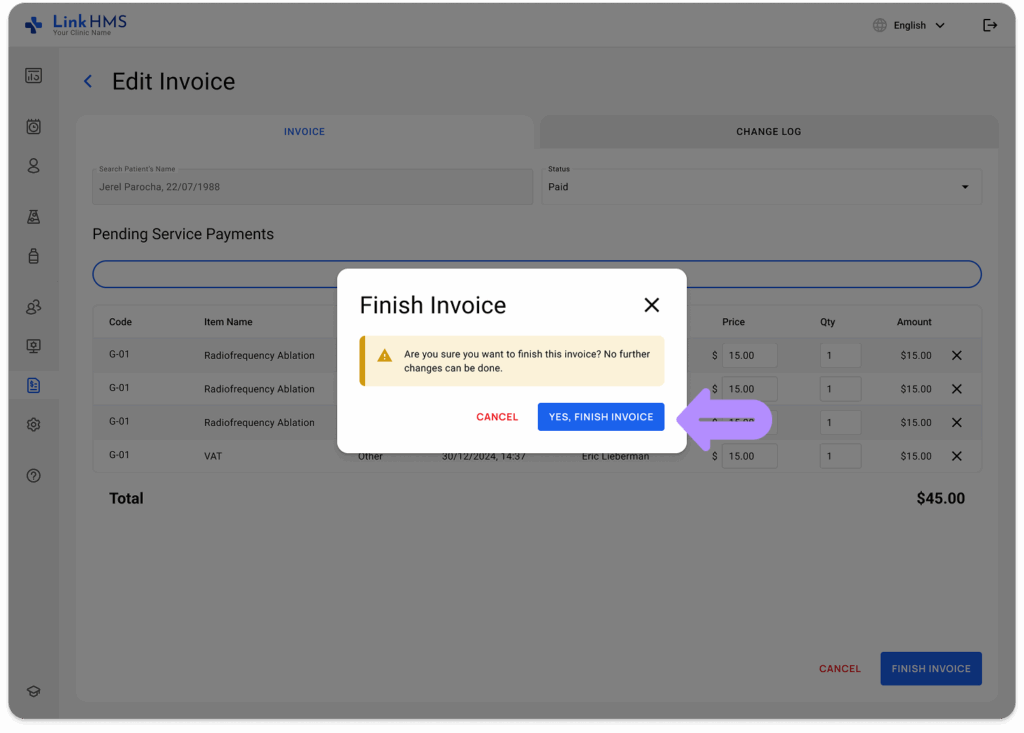The image size is (1024, 733).
Task: Click the Qty column header
Action: 827,321
